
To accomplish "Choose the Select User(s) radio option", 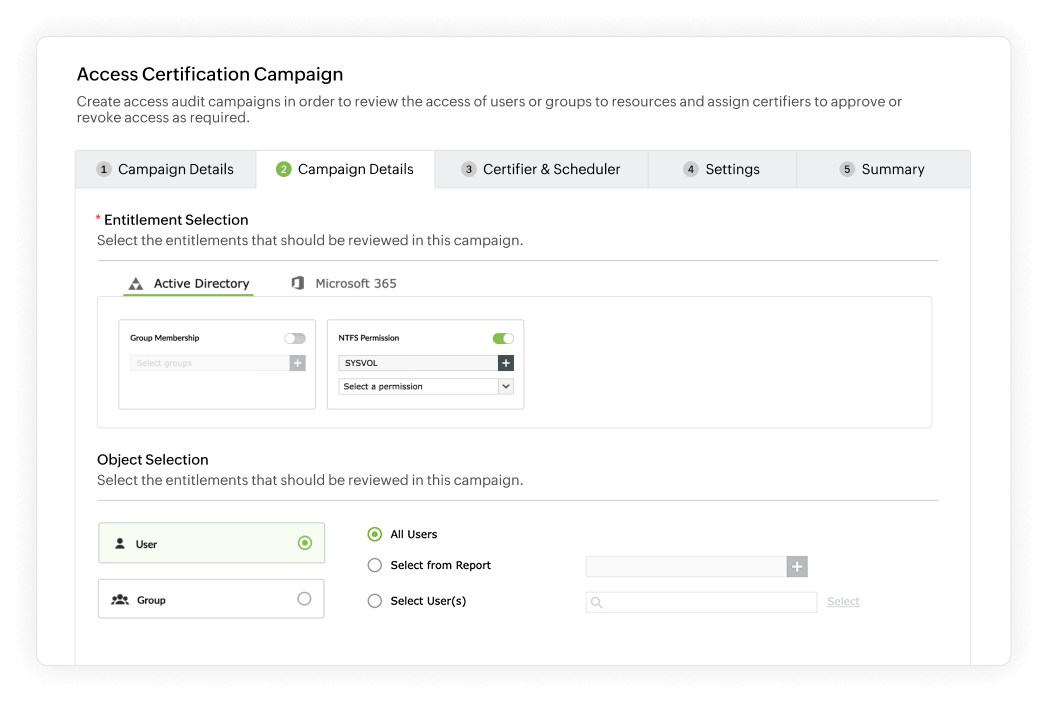I will click(375, 601).
